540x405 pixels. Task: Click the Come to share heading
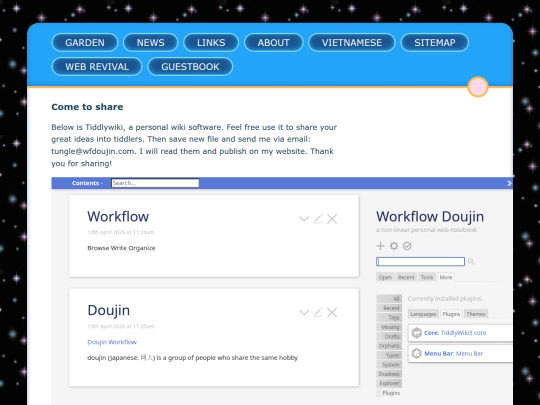pos(87,107)
